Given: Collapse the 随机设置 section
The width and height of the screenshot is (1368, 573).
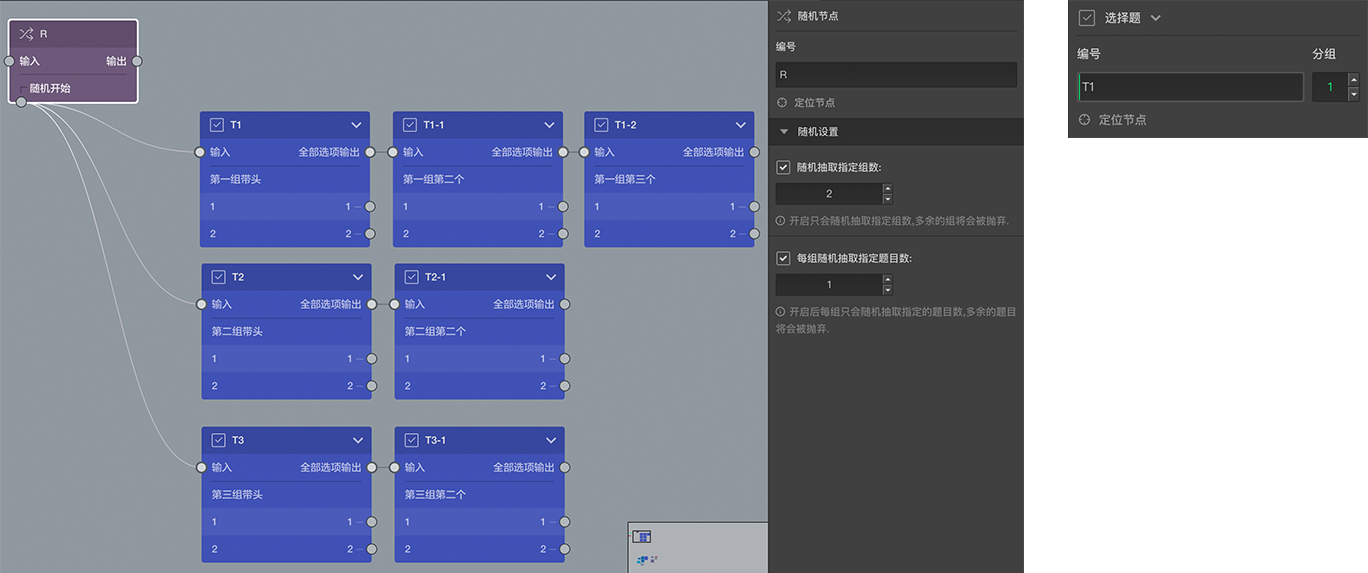Looking at the screenshot, I should 783,132.
